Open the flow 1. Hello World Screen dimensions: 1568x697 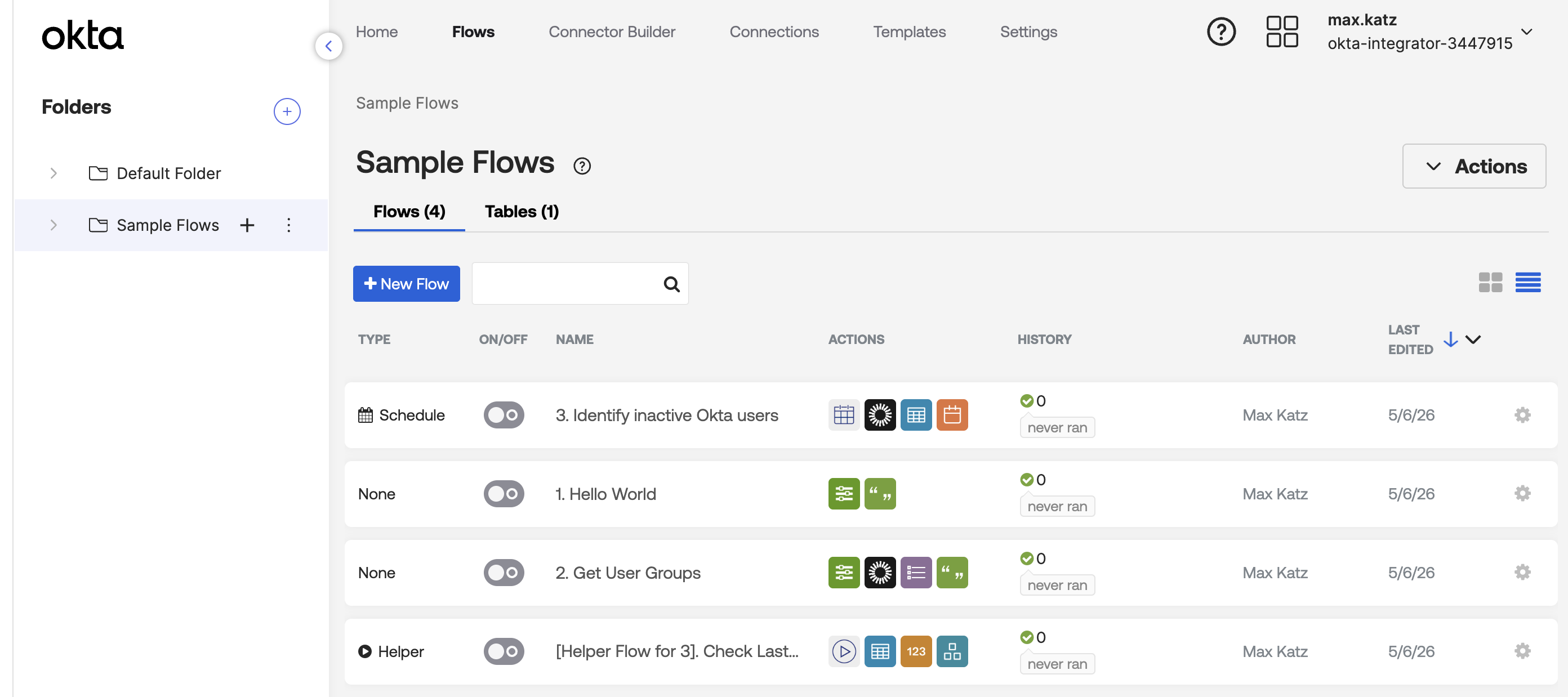point(605,494)
